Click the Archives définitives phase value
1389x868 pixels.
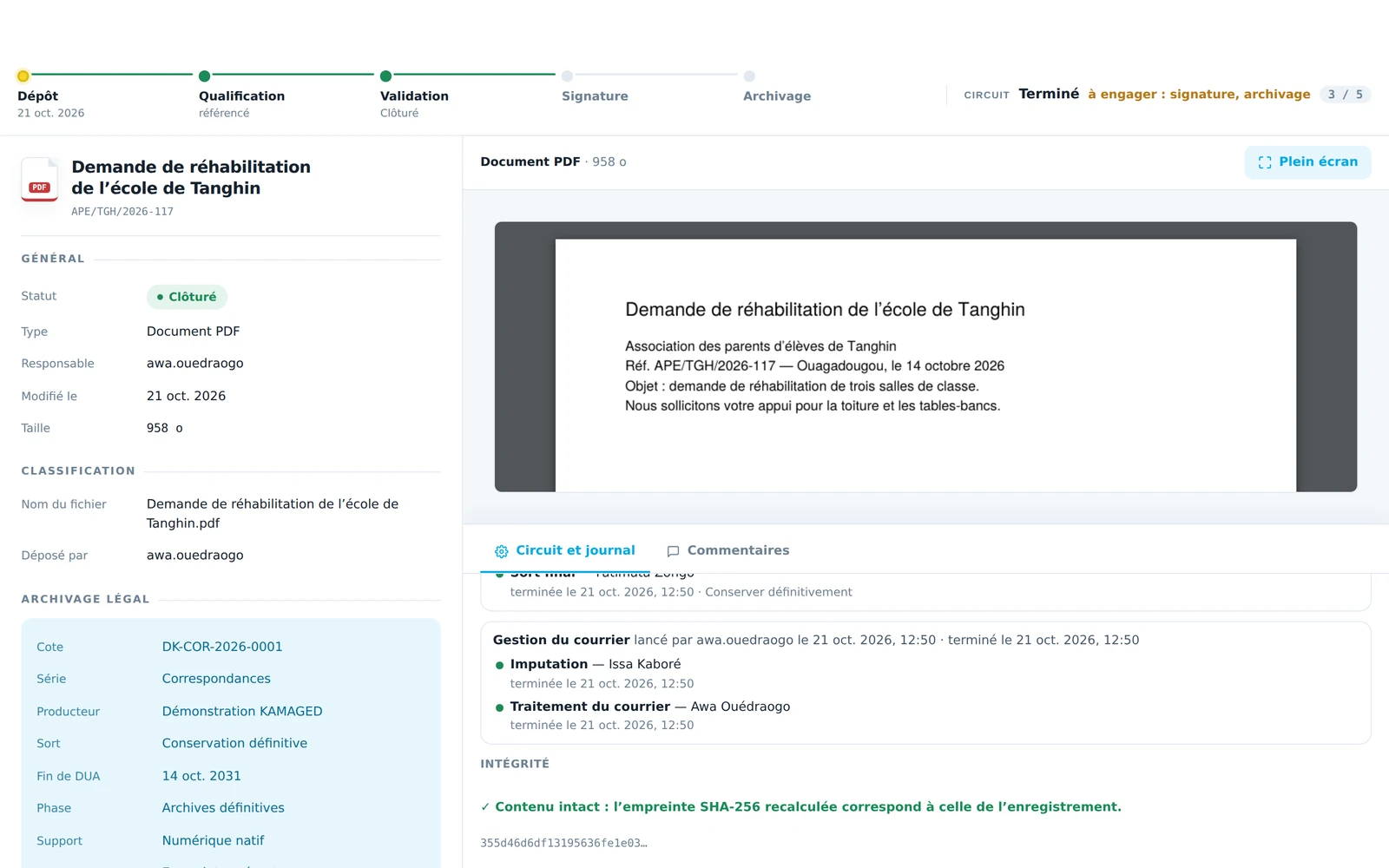(223, 808)
